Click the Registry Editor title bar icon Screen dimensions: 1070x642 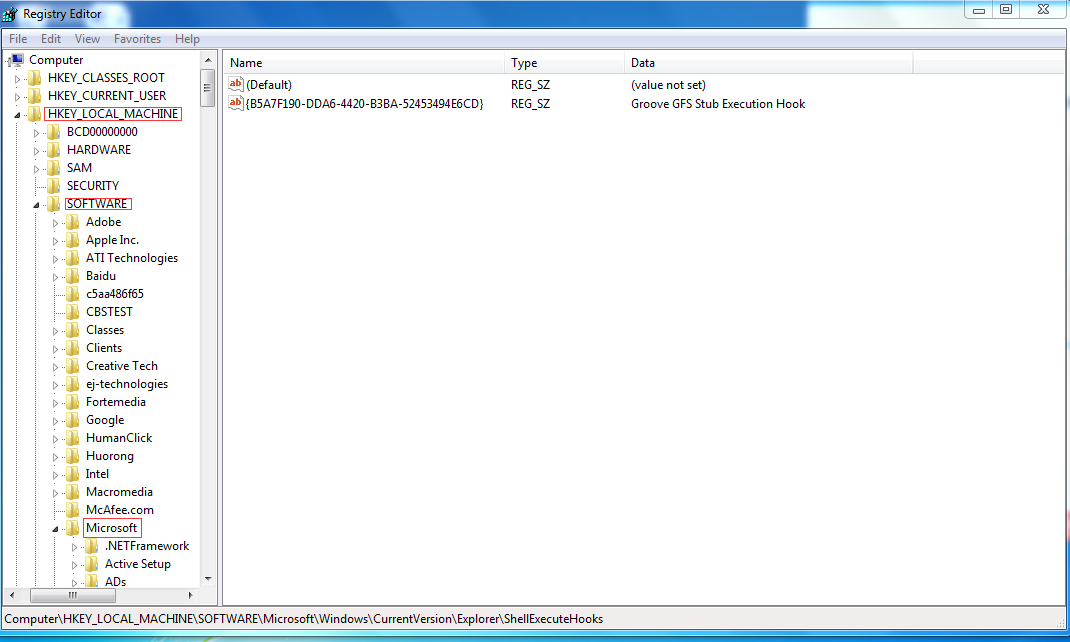pos(11,13)
